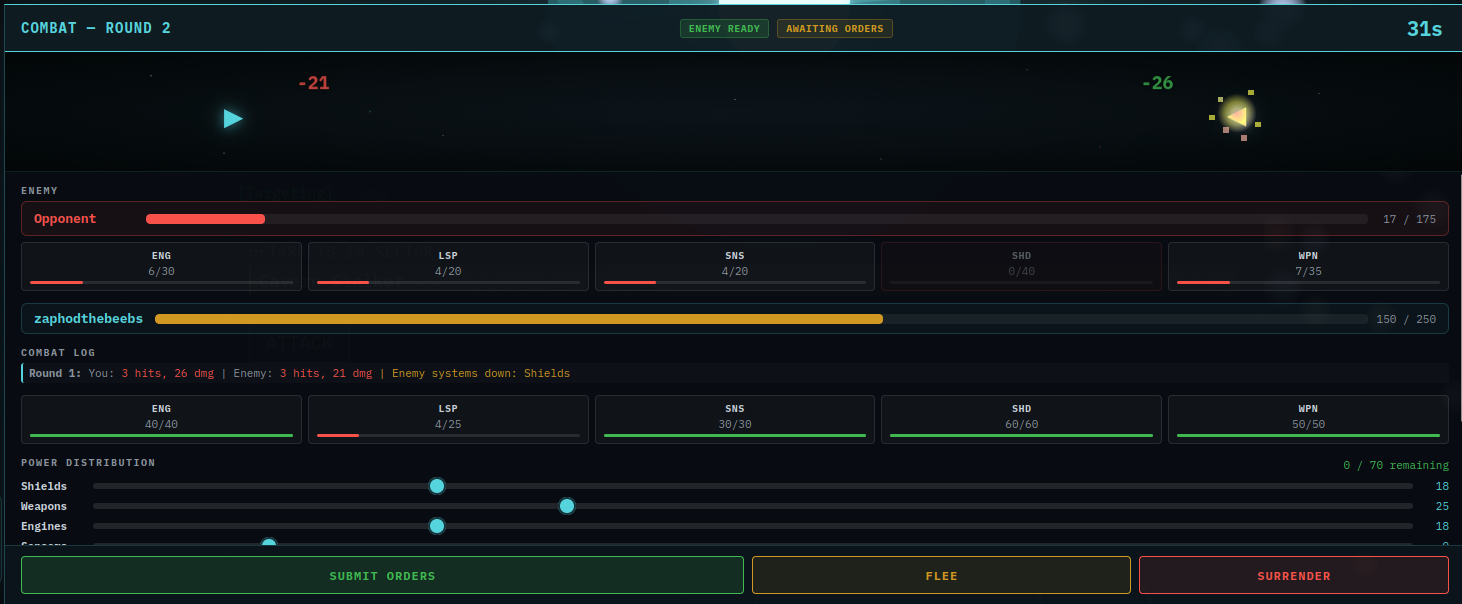Viewport: 1462px width, 604px height.
Task: Select the enemy ENG system panel
Action: pos(161,266)
